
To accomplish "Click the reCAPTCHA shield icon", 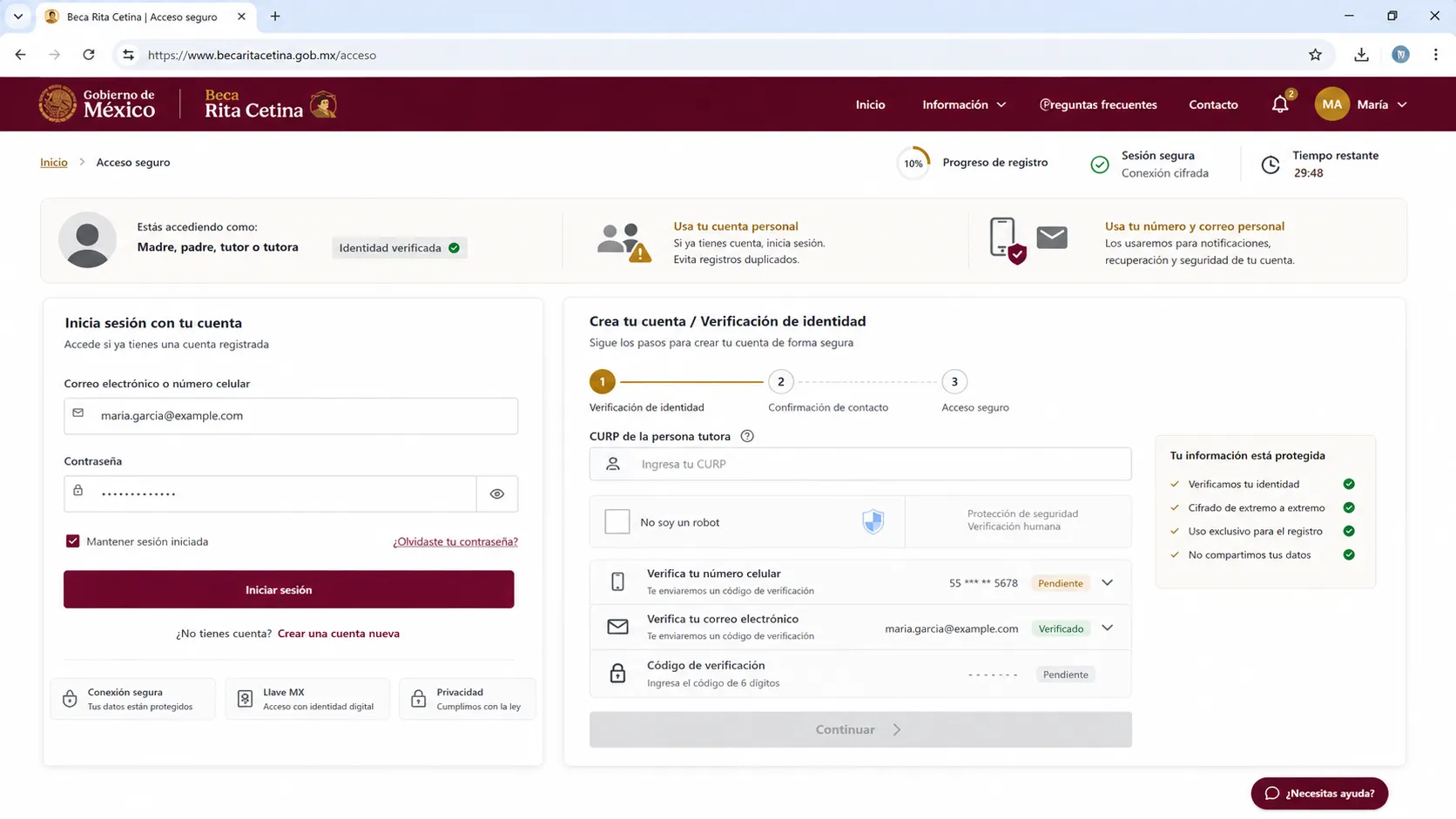I will click(x=873, y=521).
